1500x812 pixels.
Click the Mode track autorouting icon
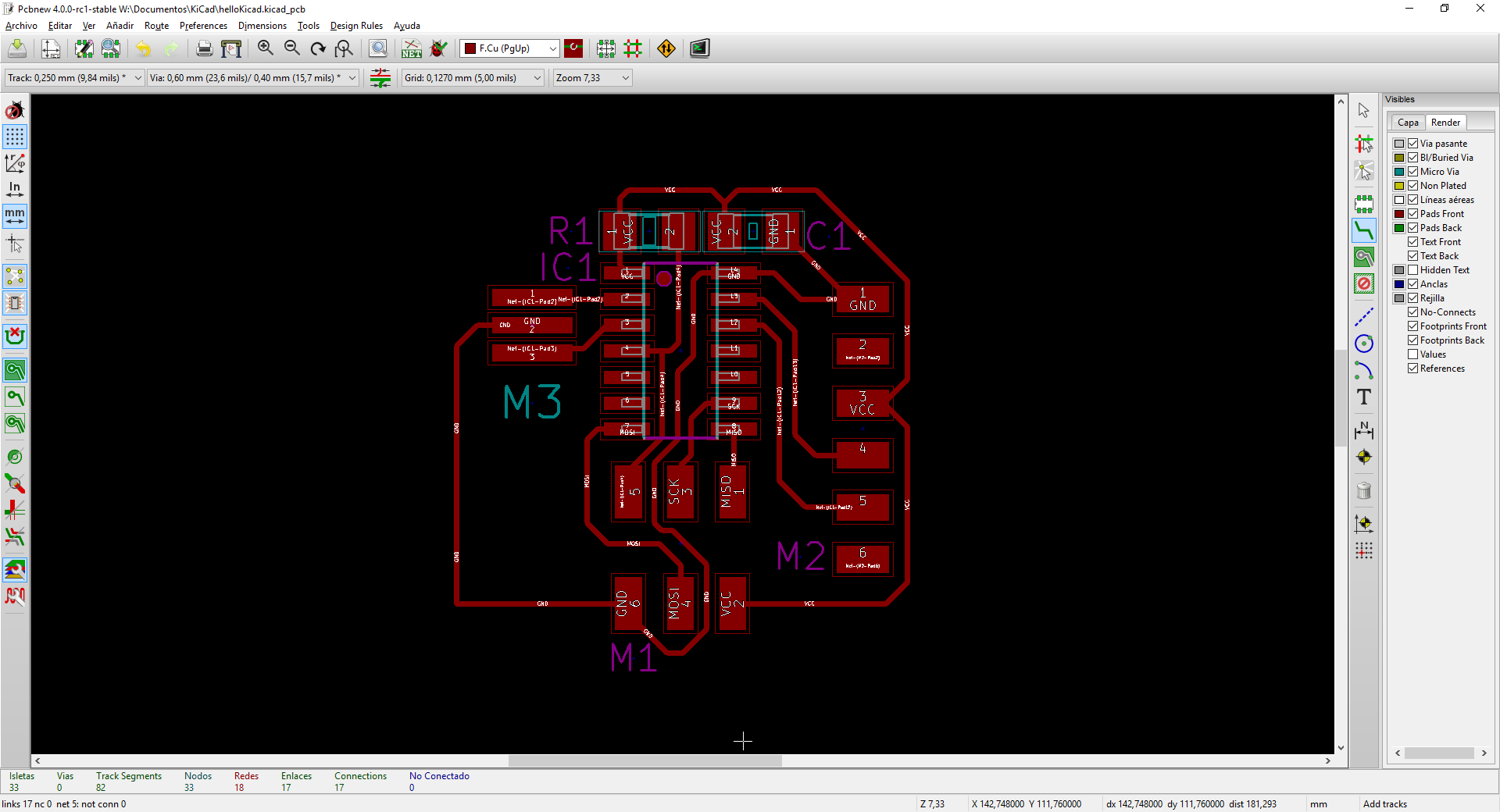click(x=633, y=48)
